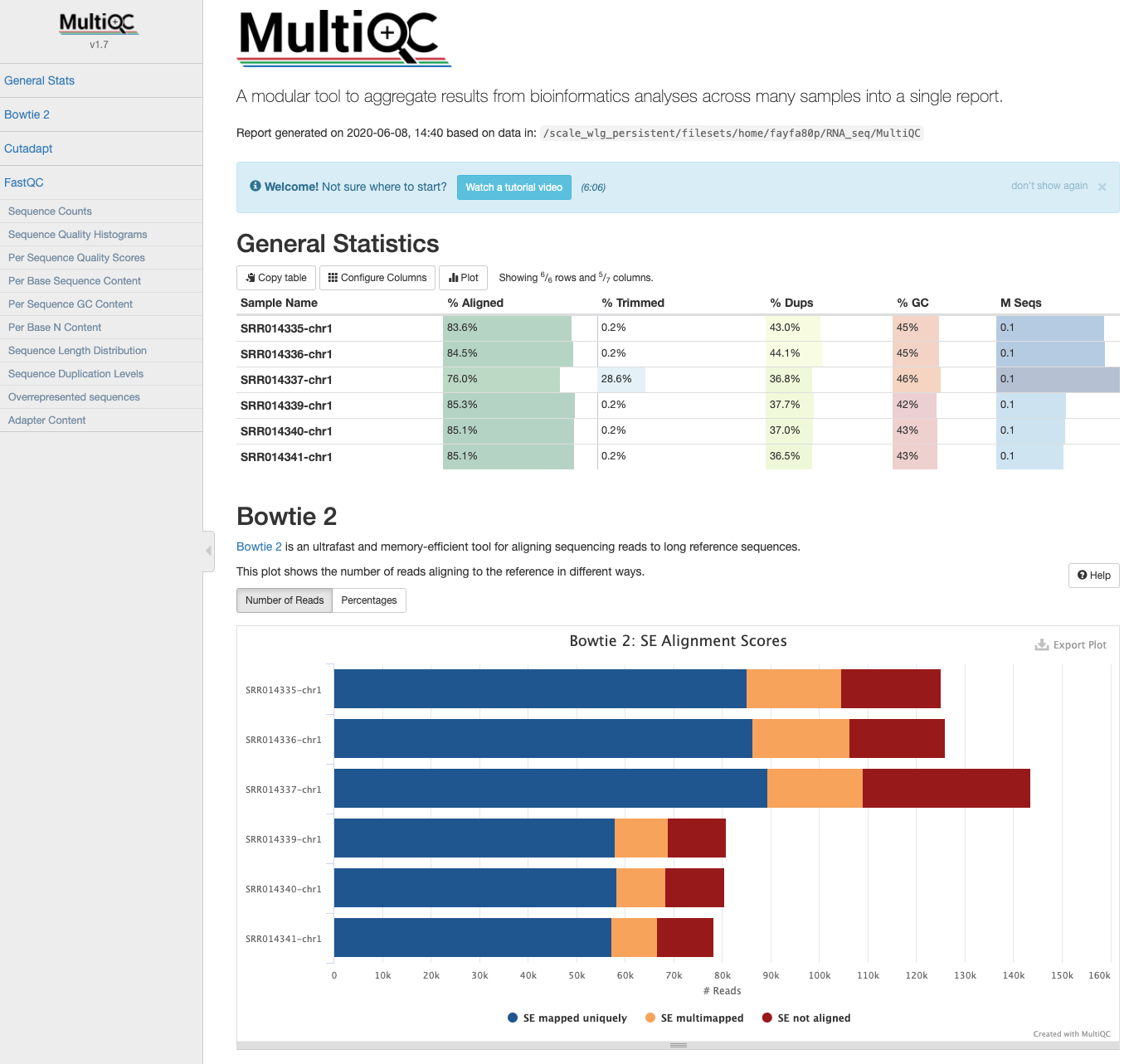This screenshot has width=1129, height=1064.
Task: Click the 76.0% aligned value cell
Action: [x=520, y=380]
